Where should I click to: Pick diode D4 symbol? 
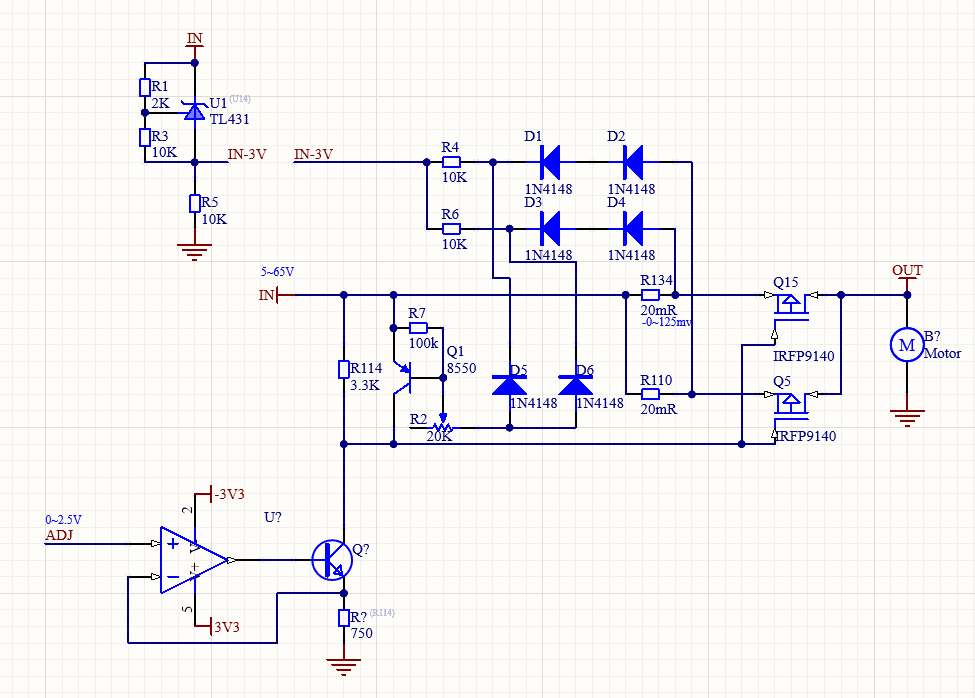633,229
